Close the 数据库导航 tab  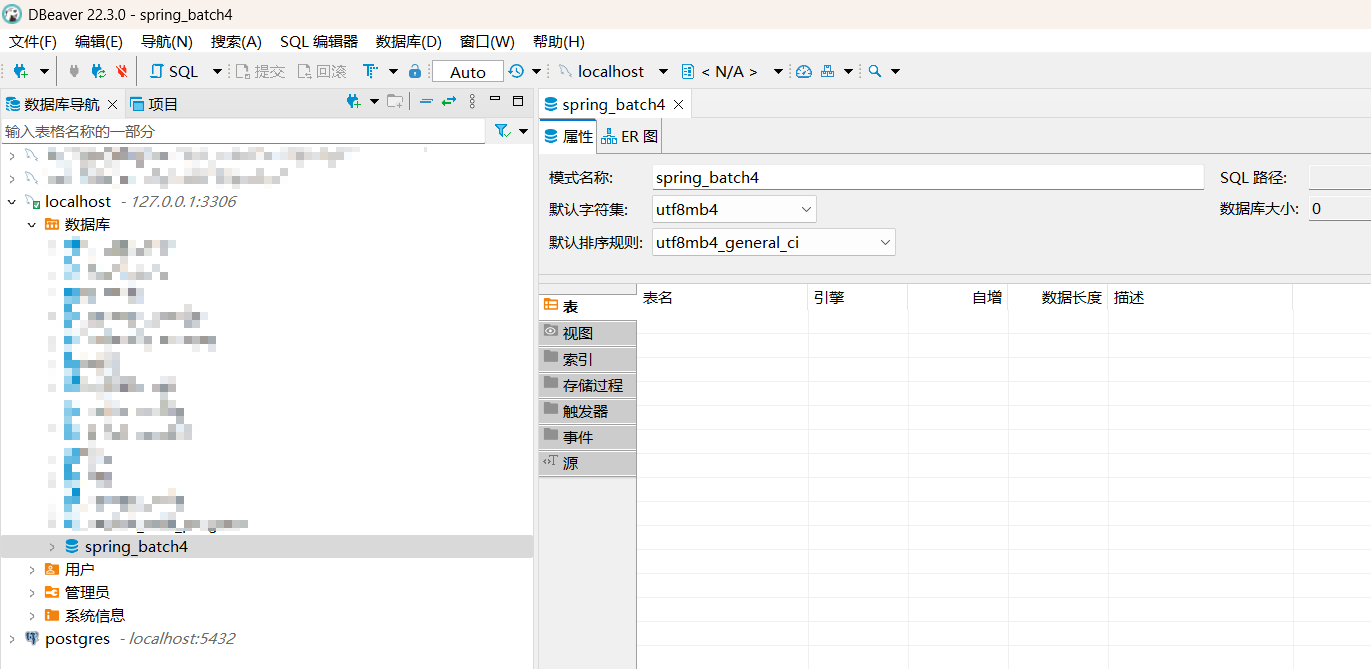click(x=112, y=104)
